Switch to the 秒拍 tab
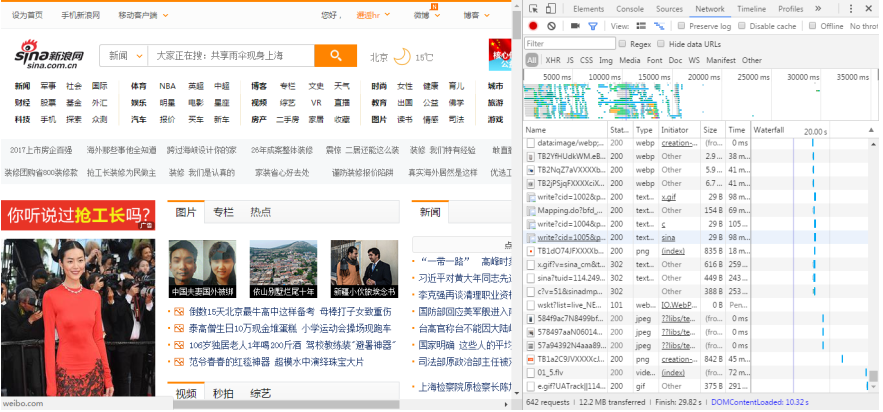Viewport: 883px width, 412px height. click(223, 393)
